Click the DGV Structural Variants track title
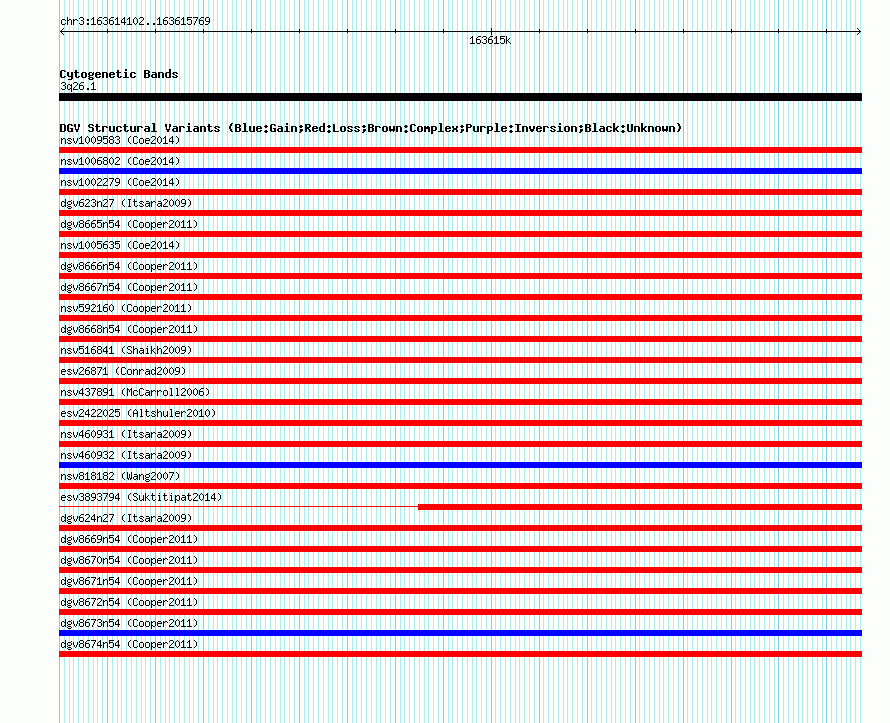The image size is (890, 723). click(x=371, y=128)
